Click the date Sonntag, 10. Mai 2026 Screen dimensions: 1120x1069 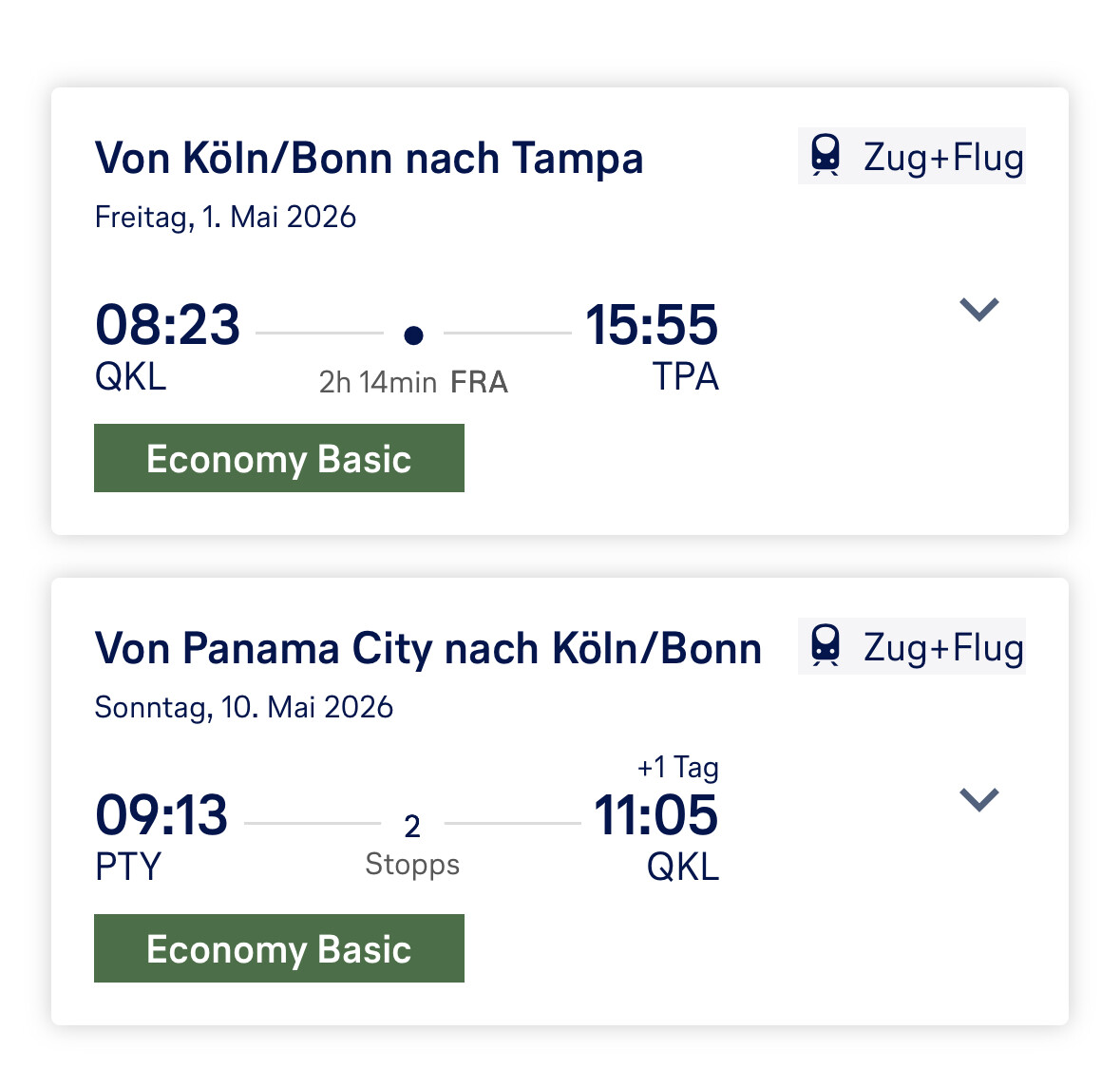pos(243,708)
